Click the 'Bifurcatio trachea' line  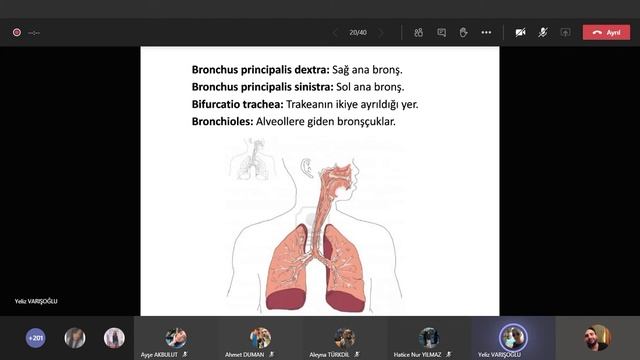pos(305,104)
